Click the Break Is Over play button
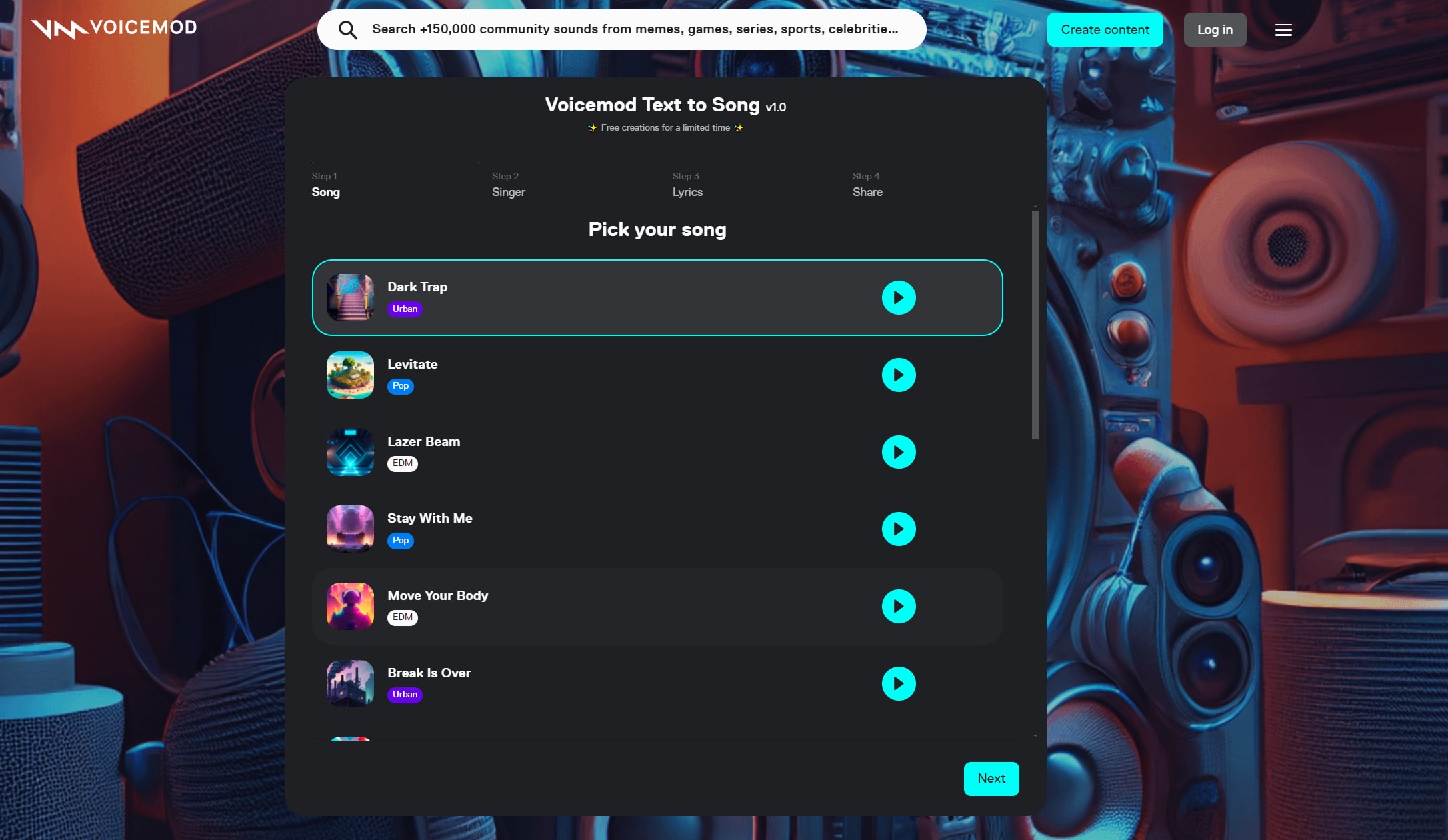Viewport: 1448px width, 840px height. [898, 683]
